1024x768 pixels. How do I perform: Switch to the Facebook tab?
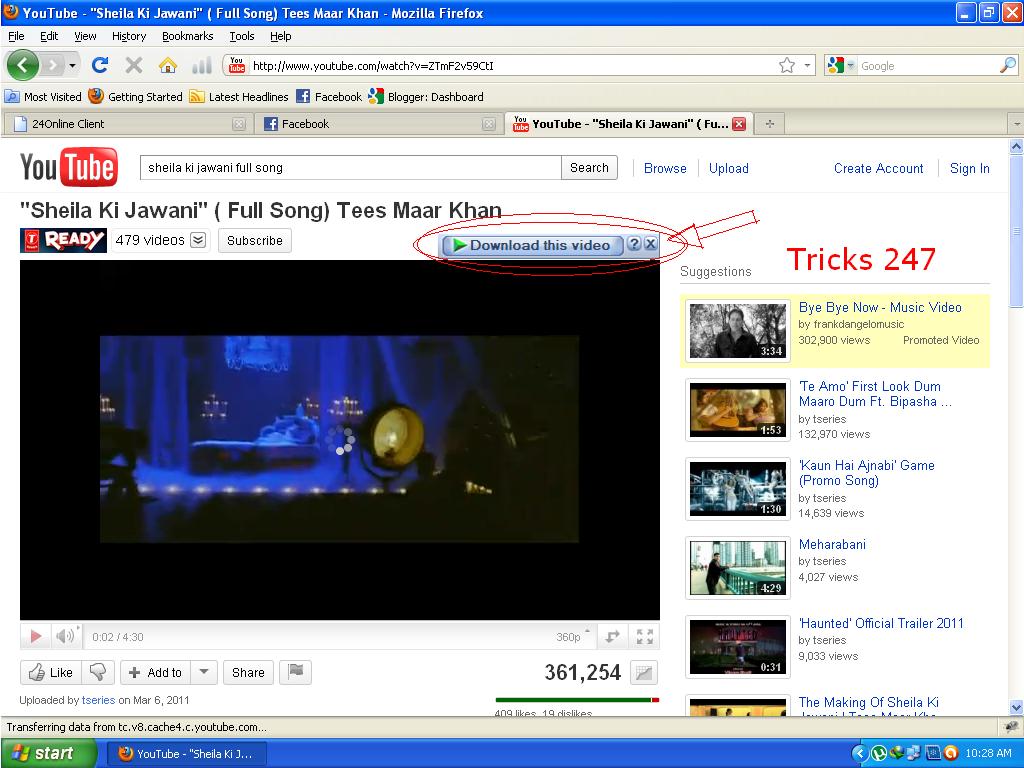(x=379, y=123)
